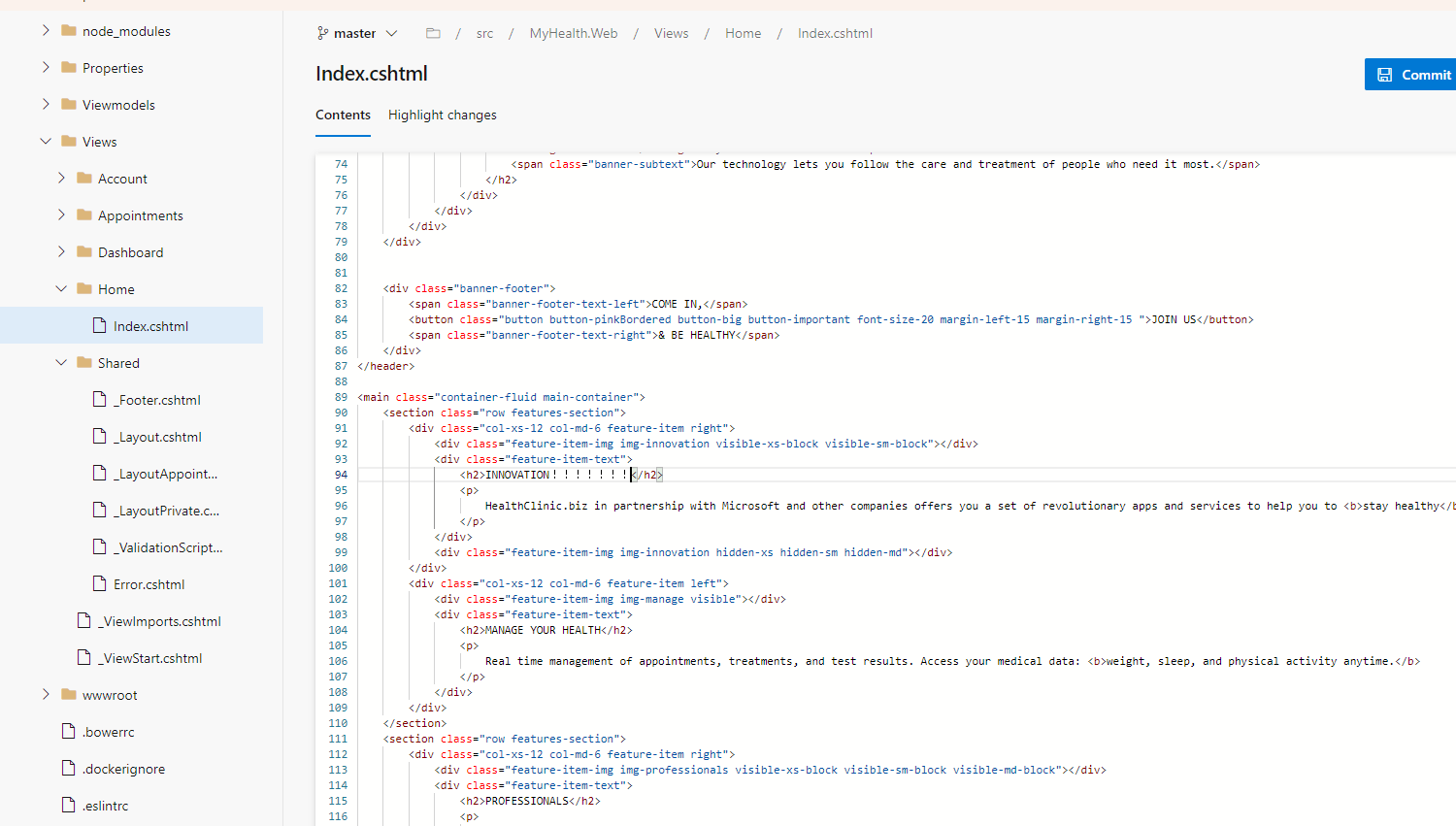
Task: Expand the Viewmodels folder chevron
Action: click(x=46, y=105)
